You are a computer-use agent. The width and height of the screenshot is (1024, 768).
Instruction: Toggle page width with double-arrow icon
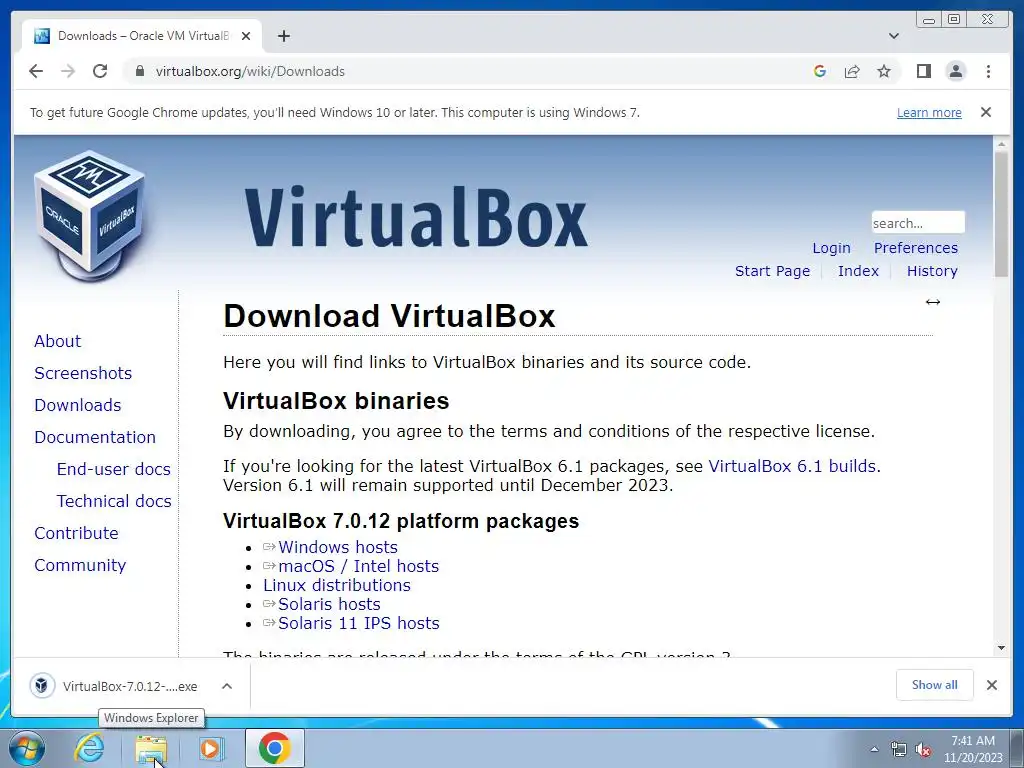[933, 302]
